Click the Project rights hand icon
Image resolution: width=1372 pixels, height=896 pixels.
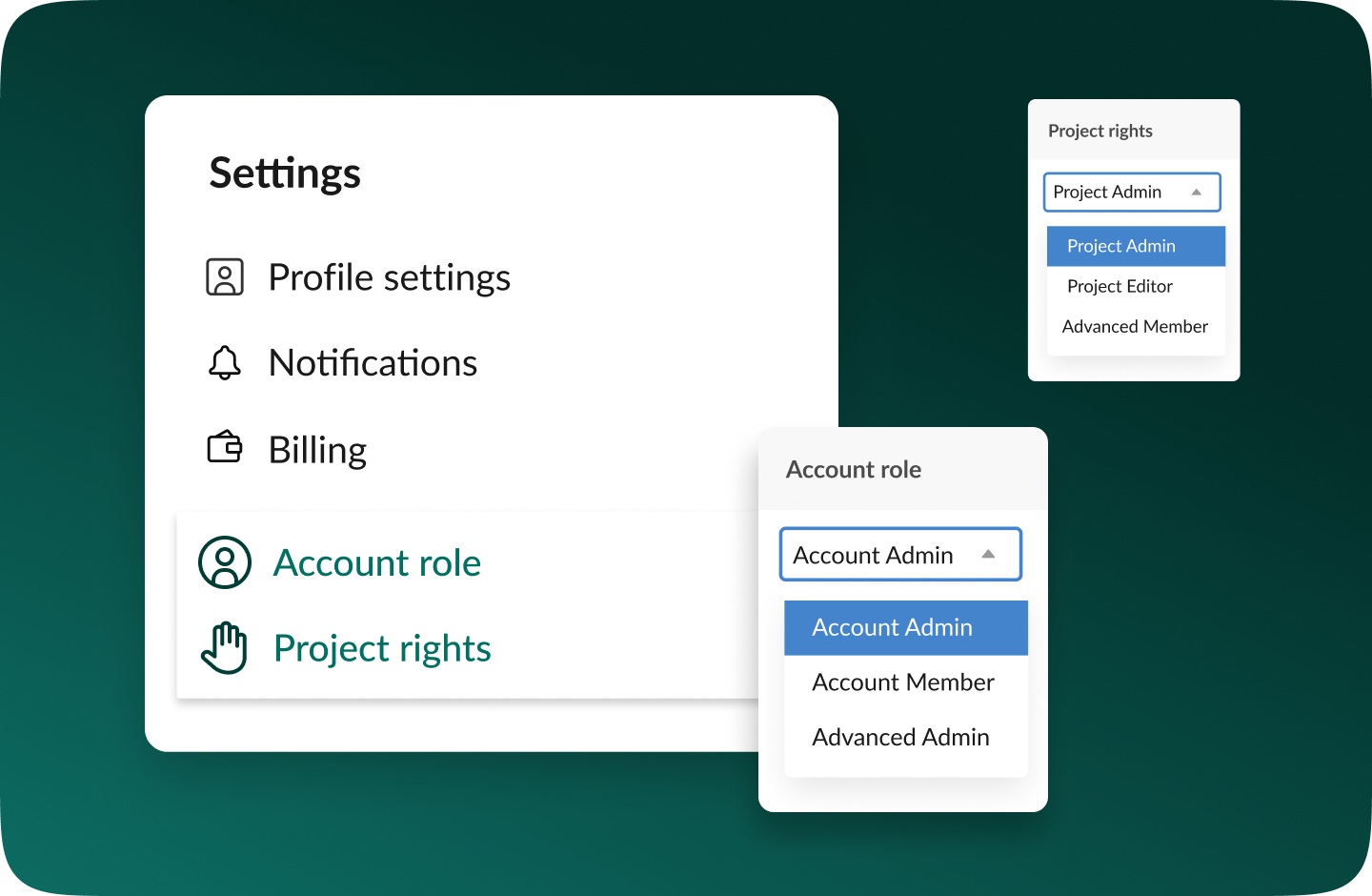click(x=225, y=648)
